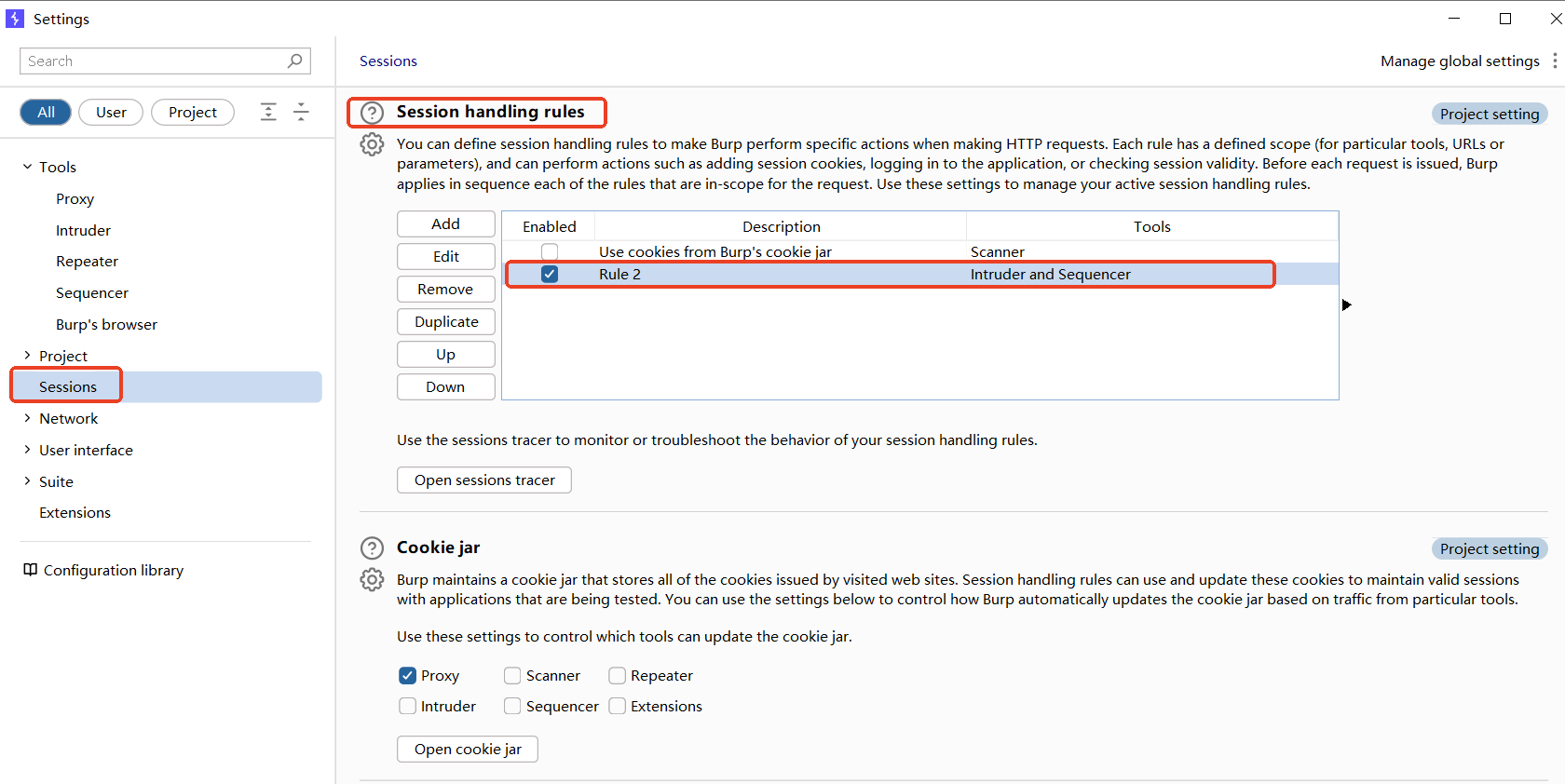Click the black arrow beside rules table
Screen dimensions: 1565x784
pos(1346,304)
